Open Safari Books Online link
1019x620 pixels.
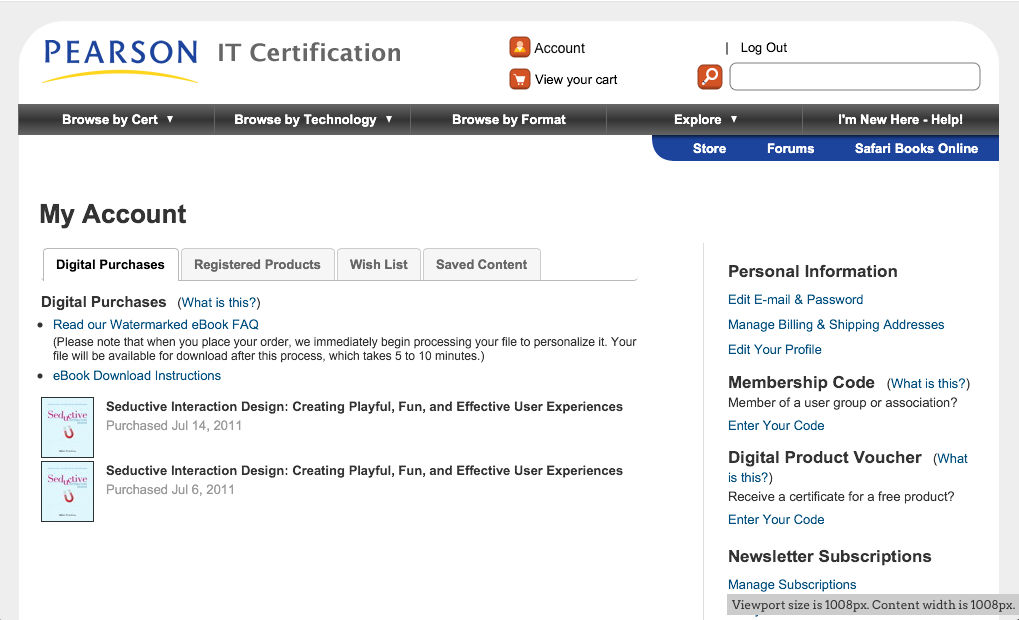pyautogui.click(x=916, y=148)
